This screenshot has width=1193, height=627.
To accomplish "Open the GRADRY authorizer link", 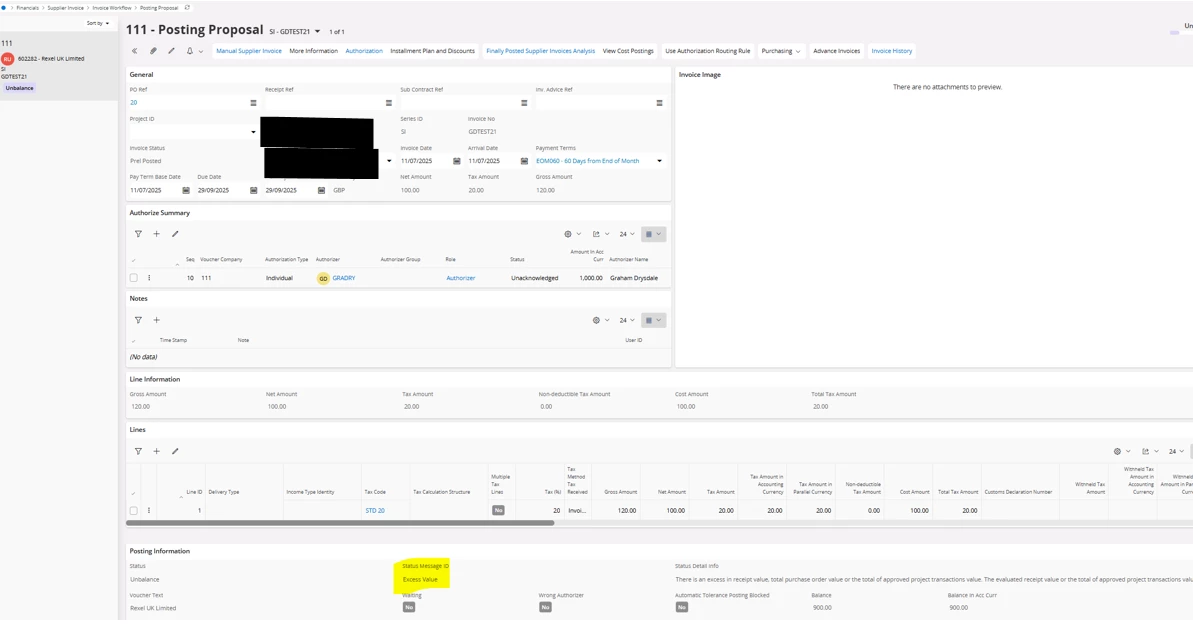I will point(344,278).
